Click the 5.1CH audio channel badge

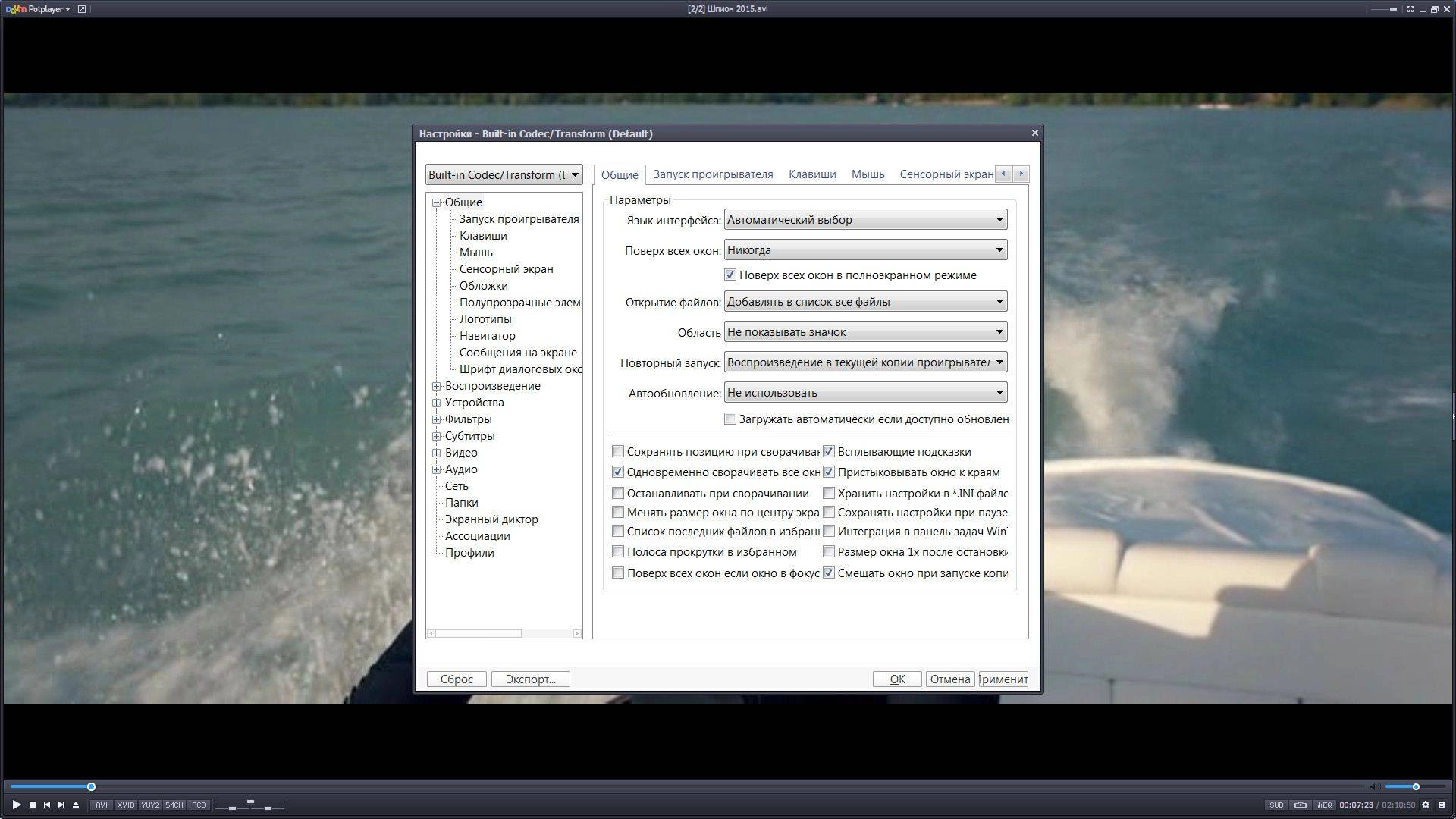(x=174, y=805)
